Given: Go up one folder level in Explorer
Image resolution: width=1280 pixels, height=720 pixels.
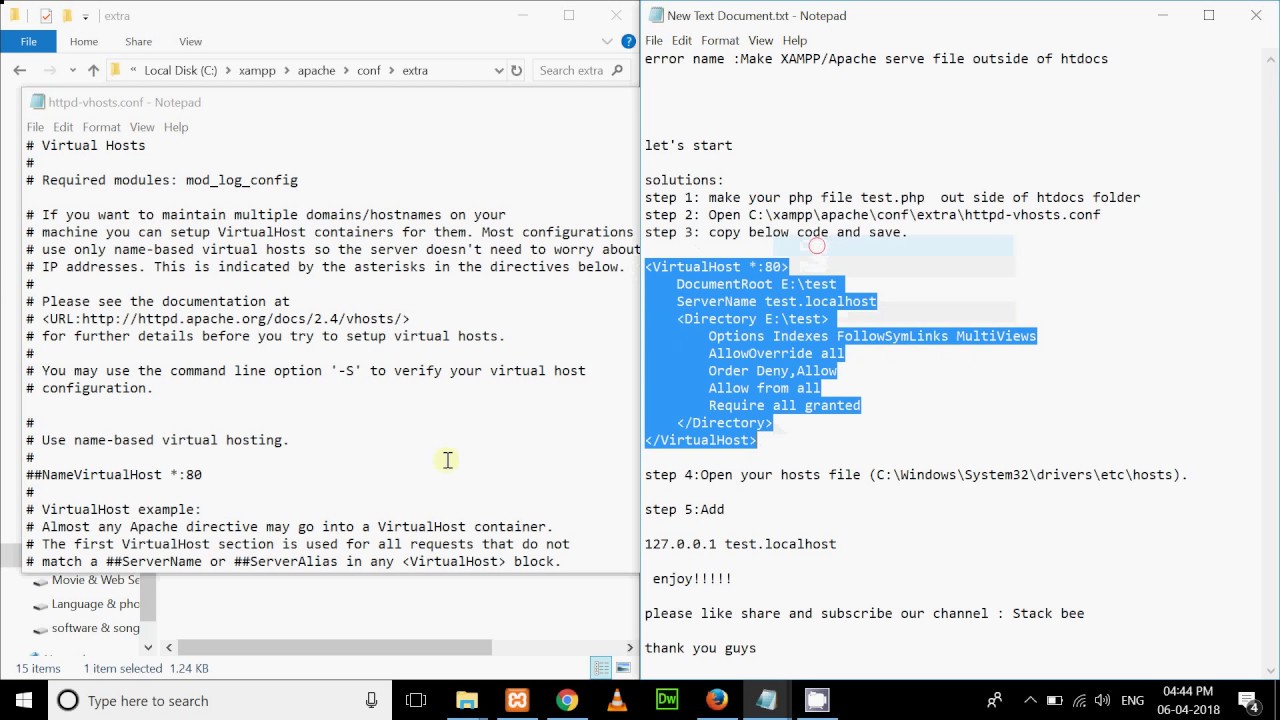Looking at the screenshot, I should pyautogui.click(x=93, y=70).
